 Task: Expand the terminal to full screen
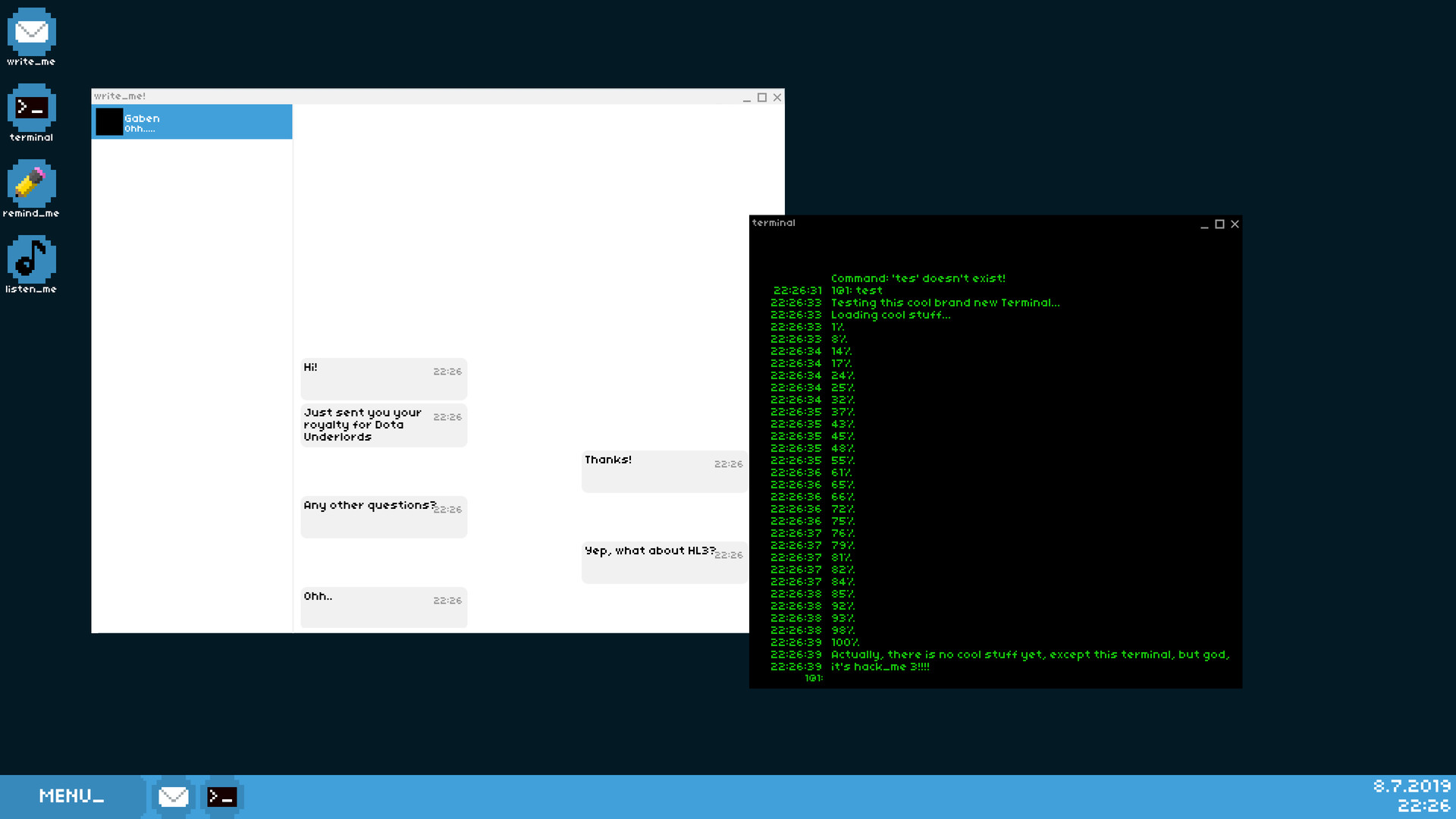tap(1219, 224)
